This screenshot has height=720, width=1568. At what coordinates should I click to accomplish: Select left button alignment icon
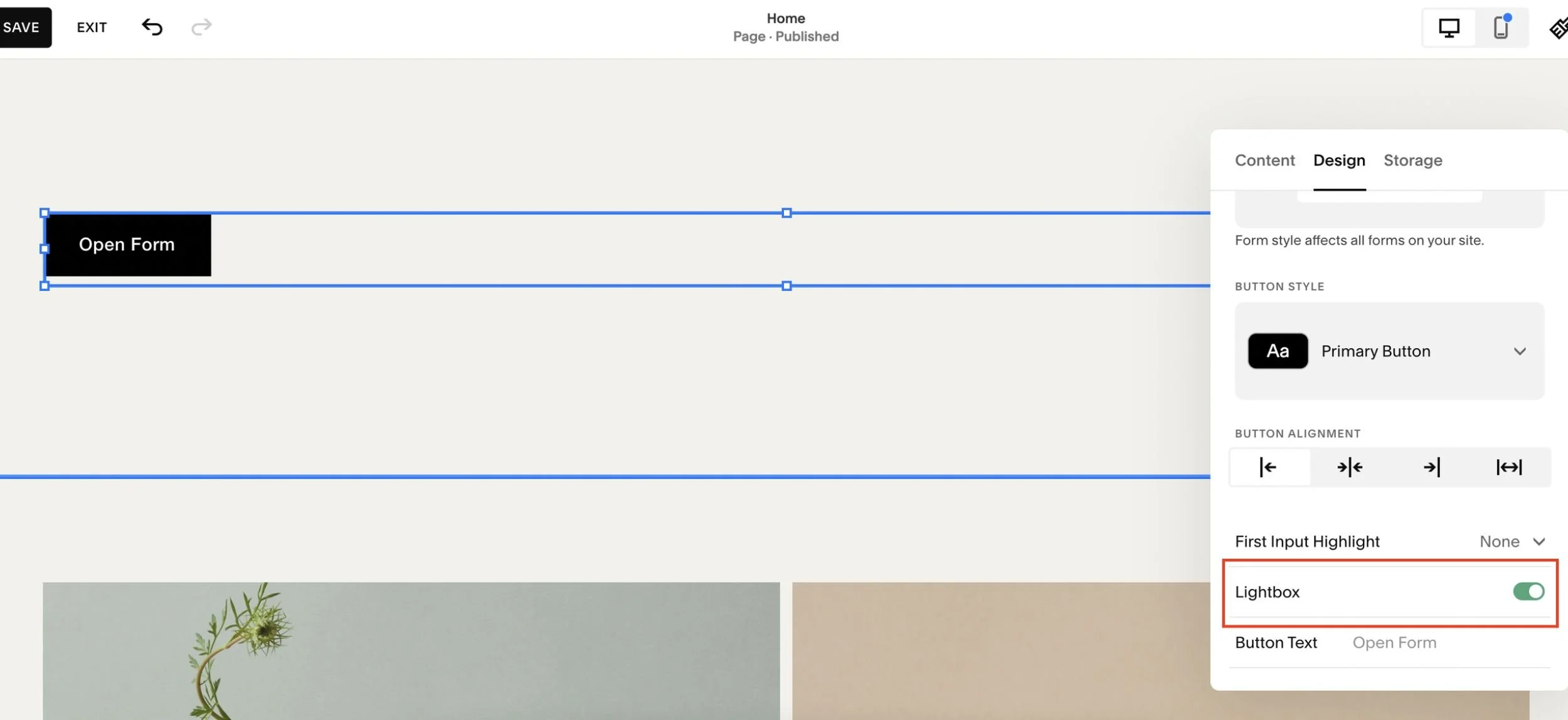pyautogui.click(x=1268, y=467)
